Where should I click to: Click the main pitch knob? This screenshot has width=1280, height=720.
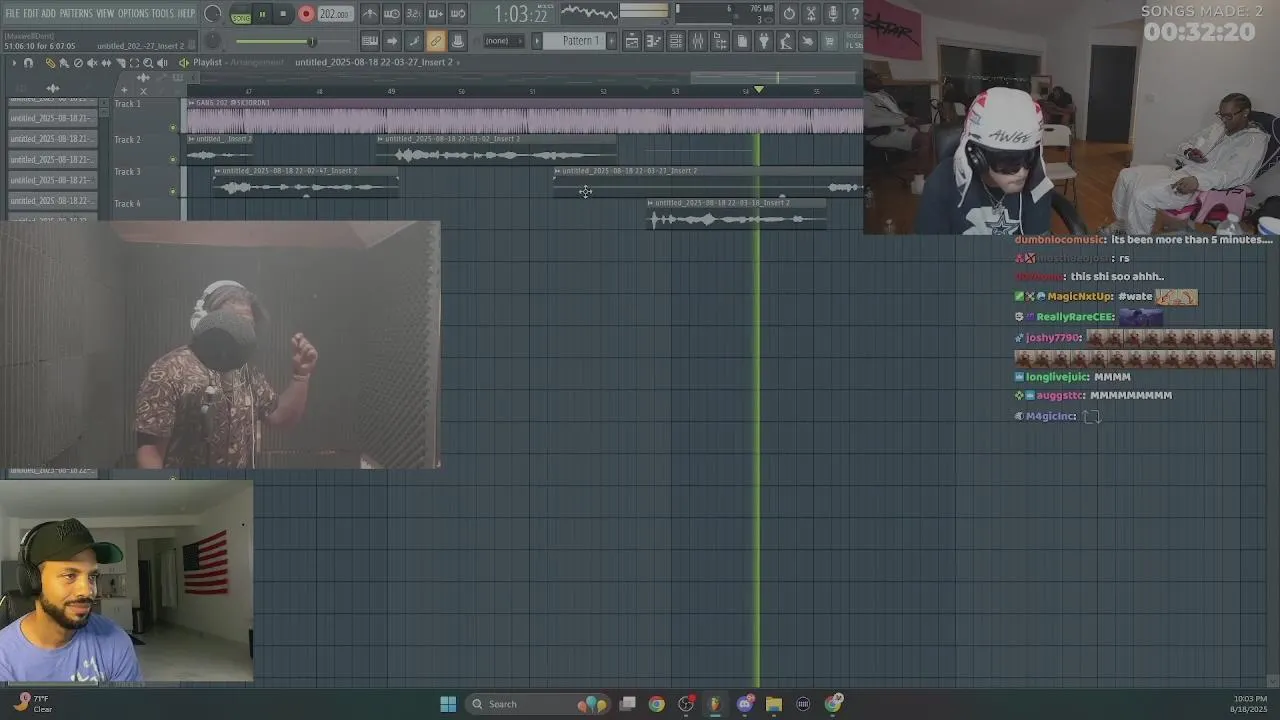[212, 41]
